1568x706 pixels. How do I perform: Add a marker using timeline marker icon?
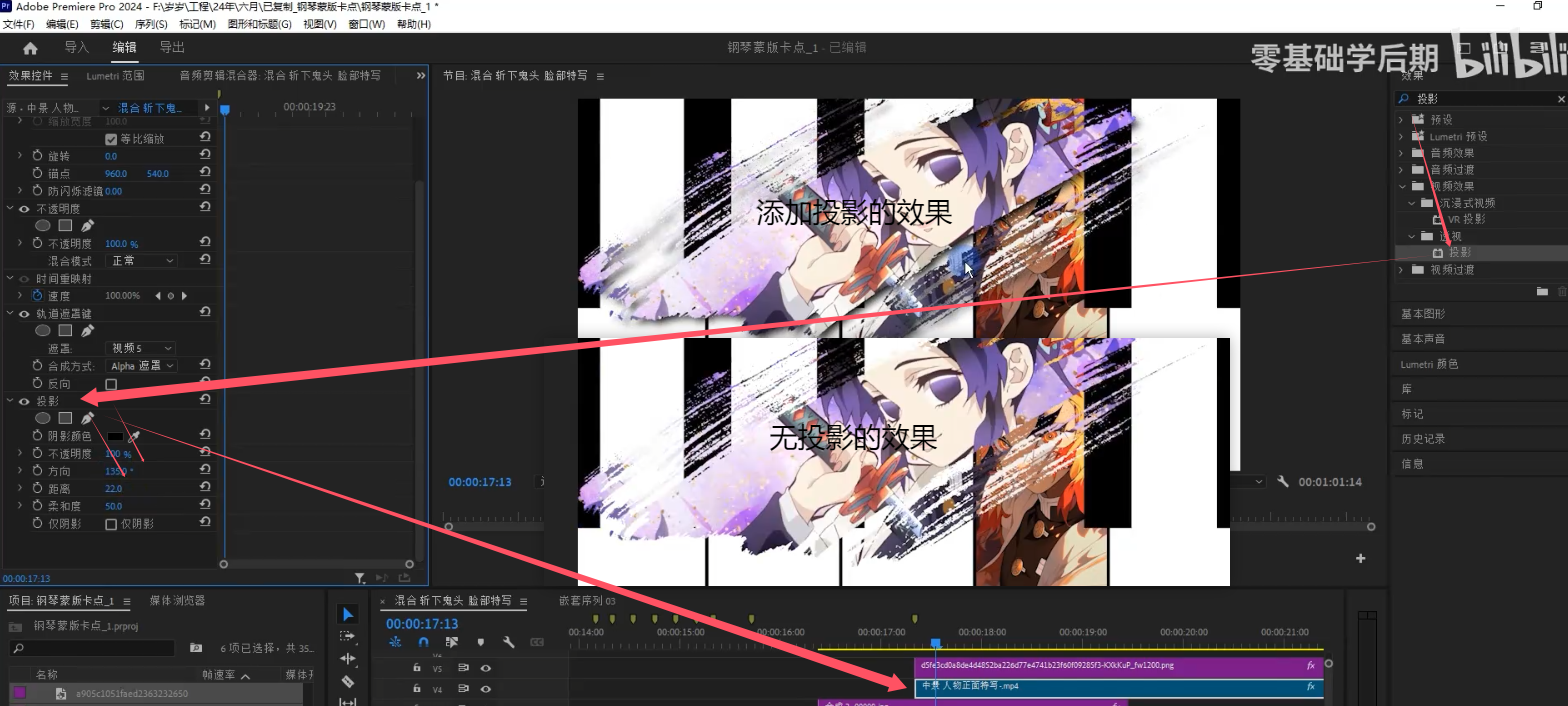click(x=480, y=642)
